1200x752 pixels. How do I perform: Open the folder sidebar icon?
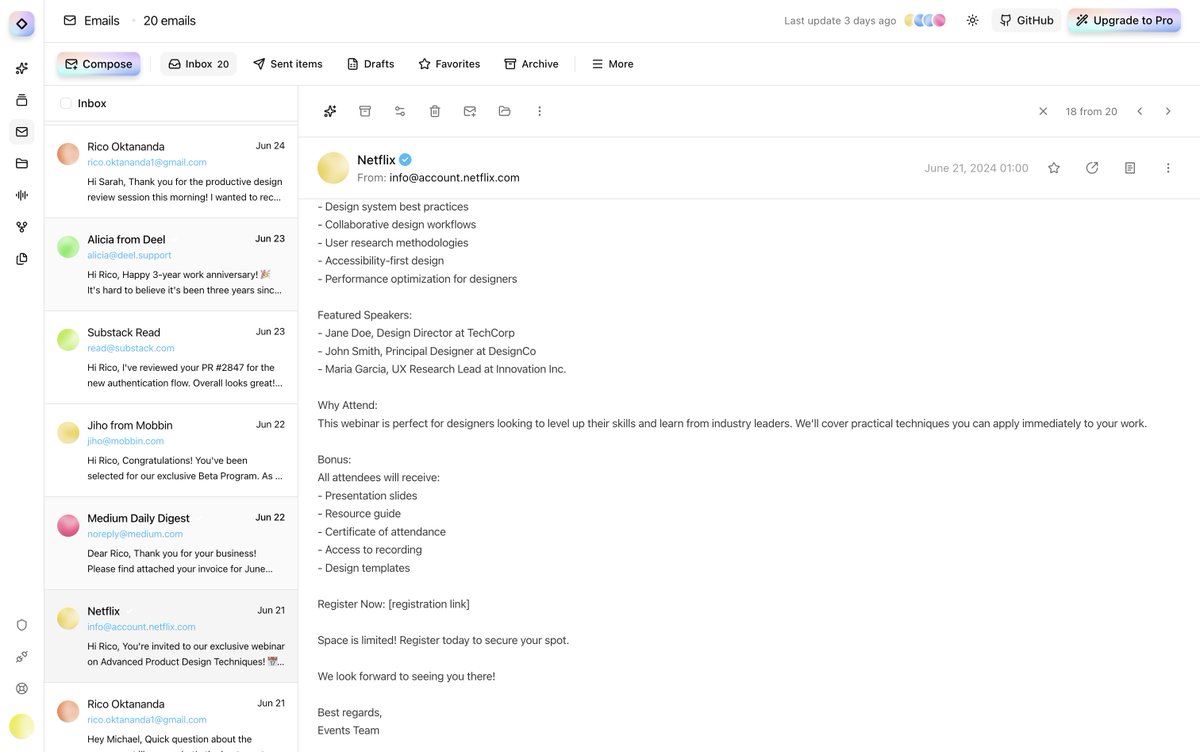click(x=22, y=163)
